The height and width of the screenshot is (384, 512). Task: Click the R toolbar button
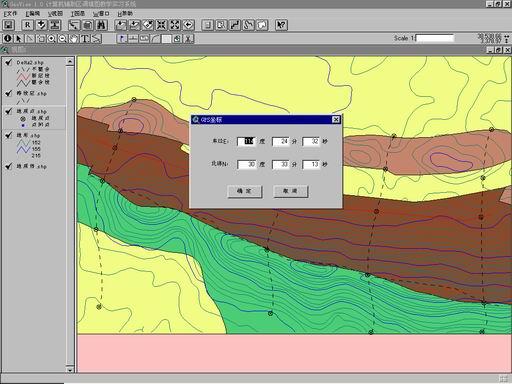tap(27, 25)
